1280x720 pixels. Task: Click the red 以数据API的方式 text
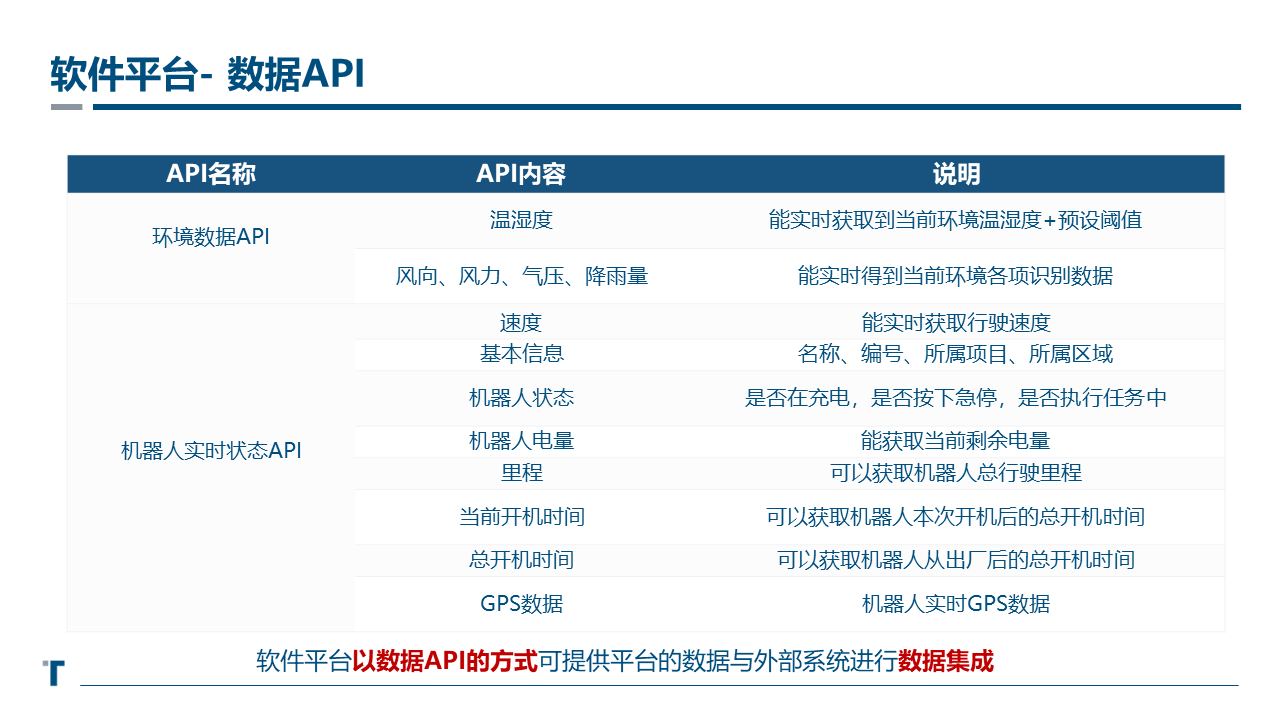pyautogui.click(x=445, y=661)
